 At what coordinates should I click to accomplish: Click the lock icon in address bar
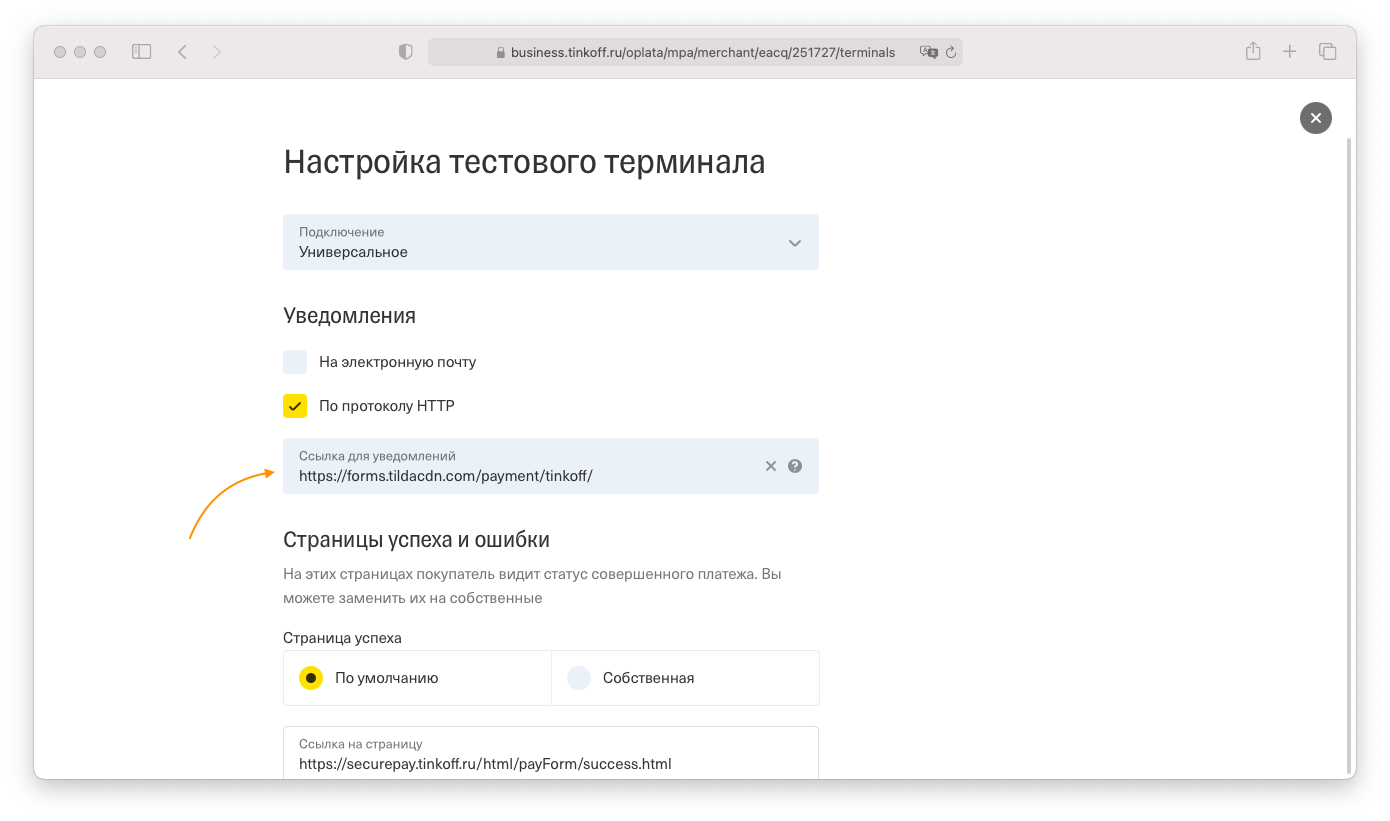(501, 52)
